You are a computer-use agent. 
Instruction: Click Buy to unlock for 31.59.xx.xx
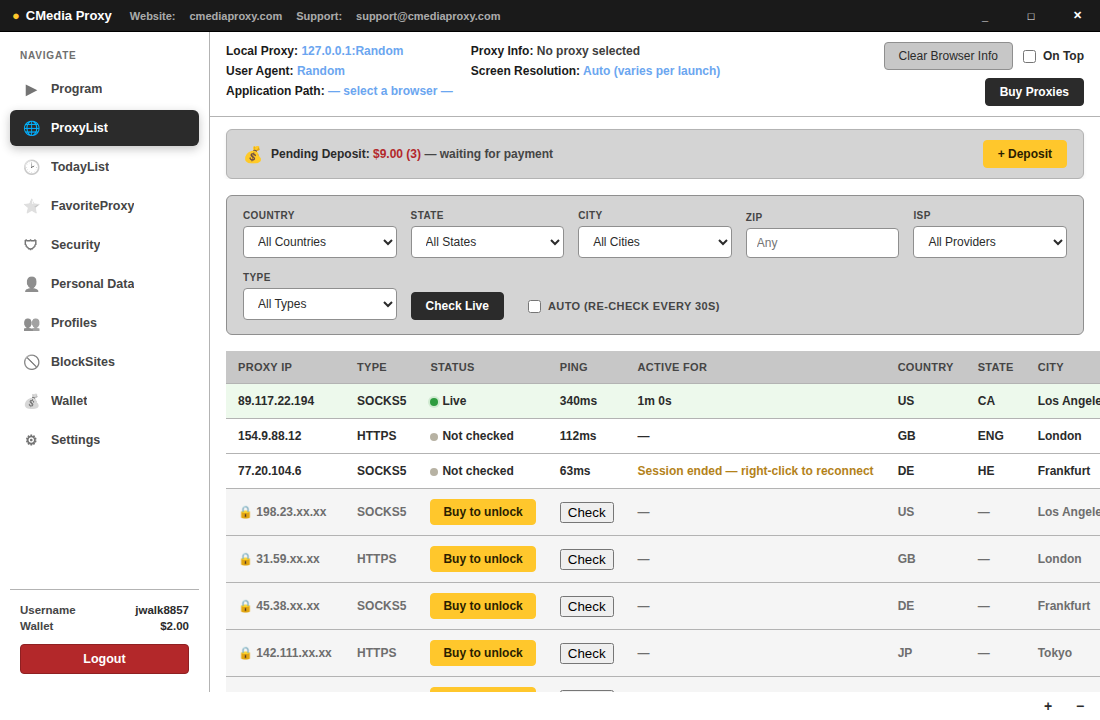tap(483, 559)
